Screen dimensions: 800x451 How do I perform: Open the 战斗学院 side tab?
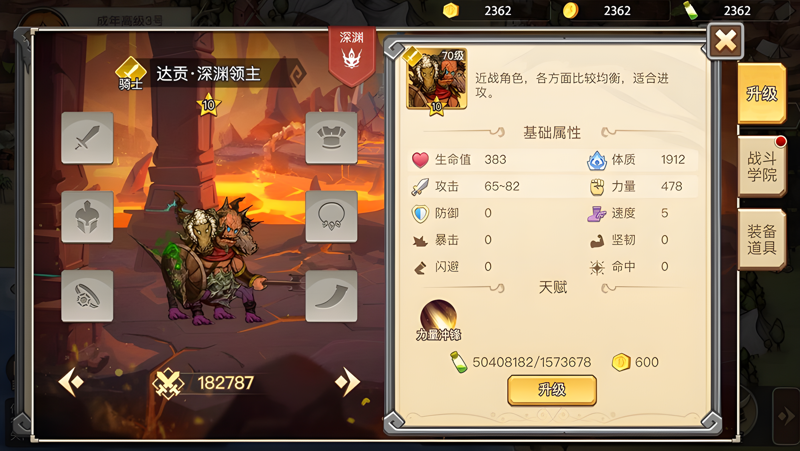tap(761, 166)
